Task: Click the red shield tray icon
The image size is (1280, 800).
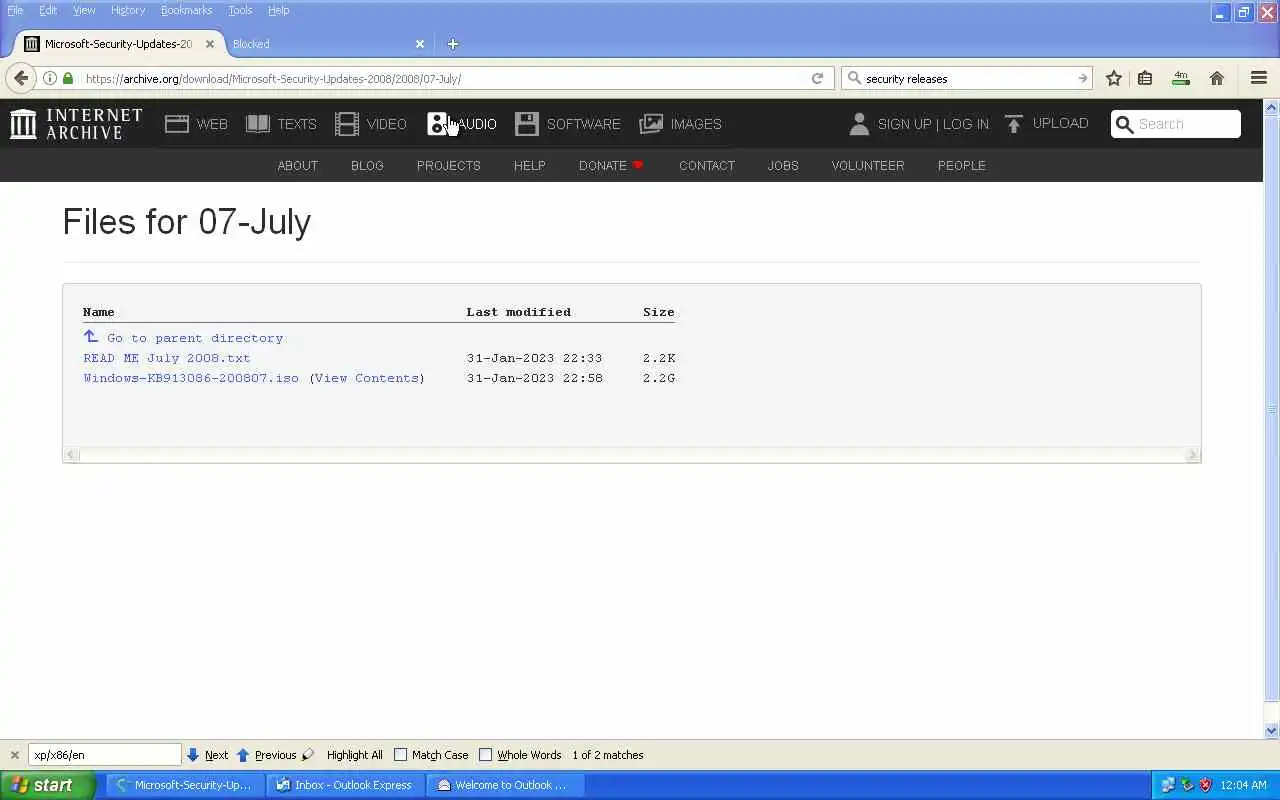Action: [x=1205, y=785]
